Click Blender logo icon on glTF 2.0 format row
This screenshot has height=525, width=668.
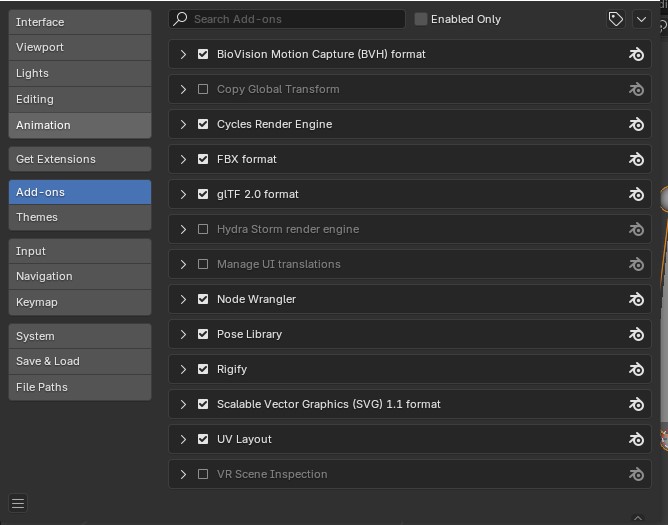tap(636, 194)
